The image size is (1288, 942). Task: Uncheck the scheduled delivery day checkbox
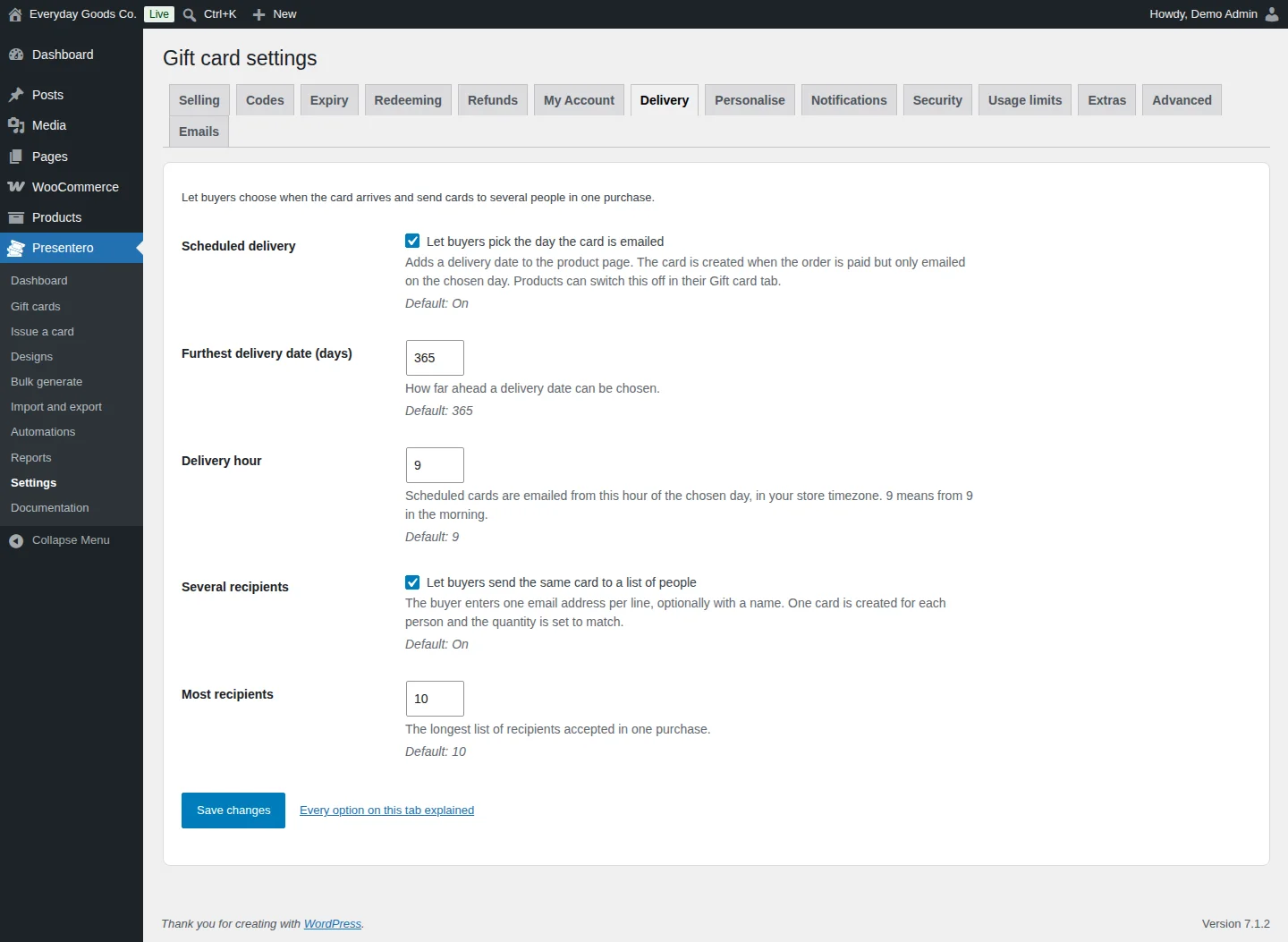pos(412,241)
